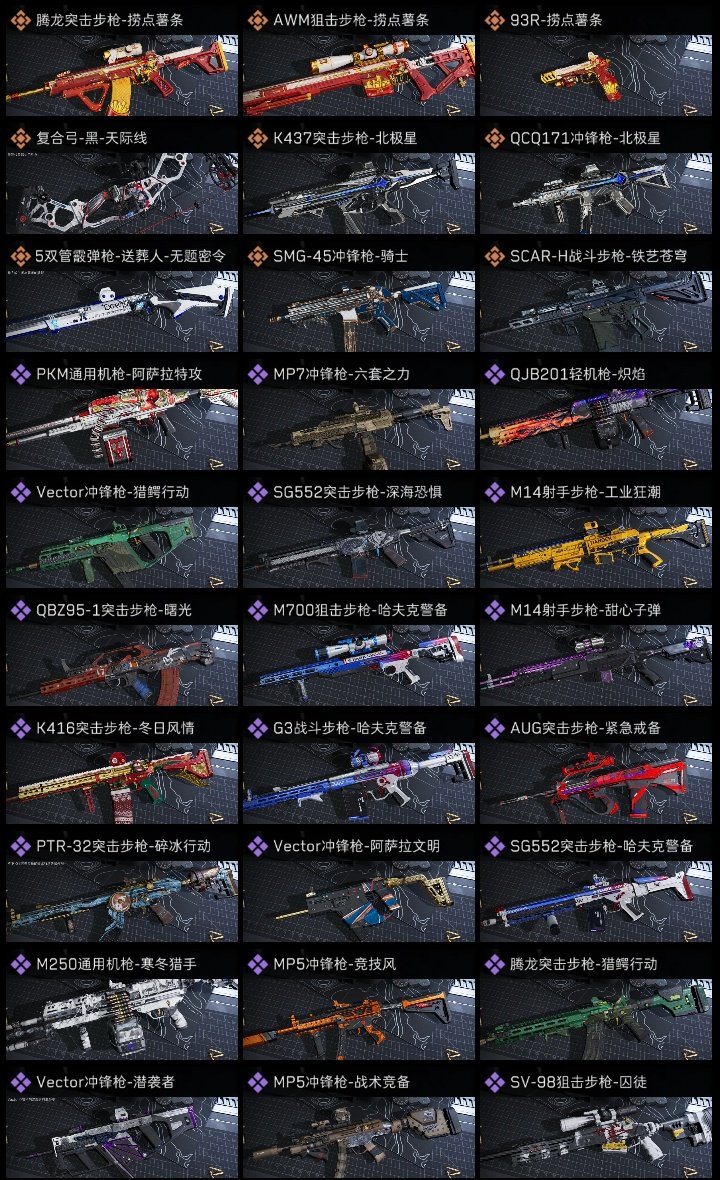
Task: Open the MP5冲锋枪-竞技风 orange gun image
Action: [x=359, y=1020]
